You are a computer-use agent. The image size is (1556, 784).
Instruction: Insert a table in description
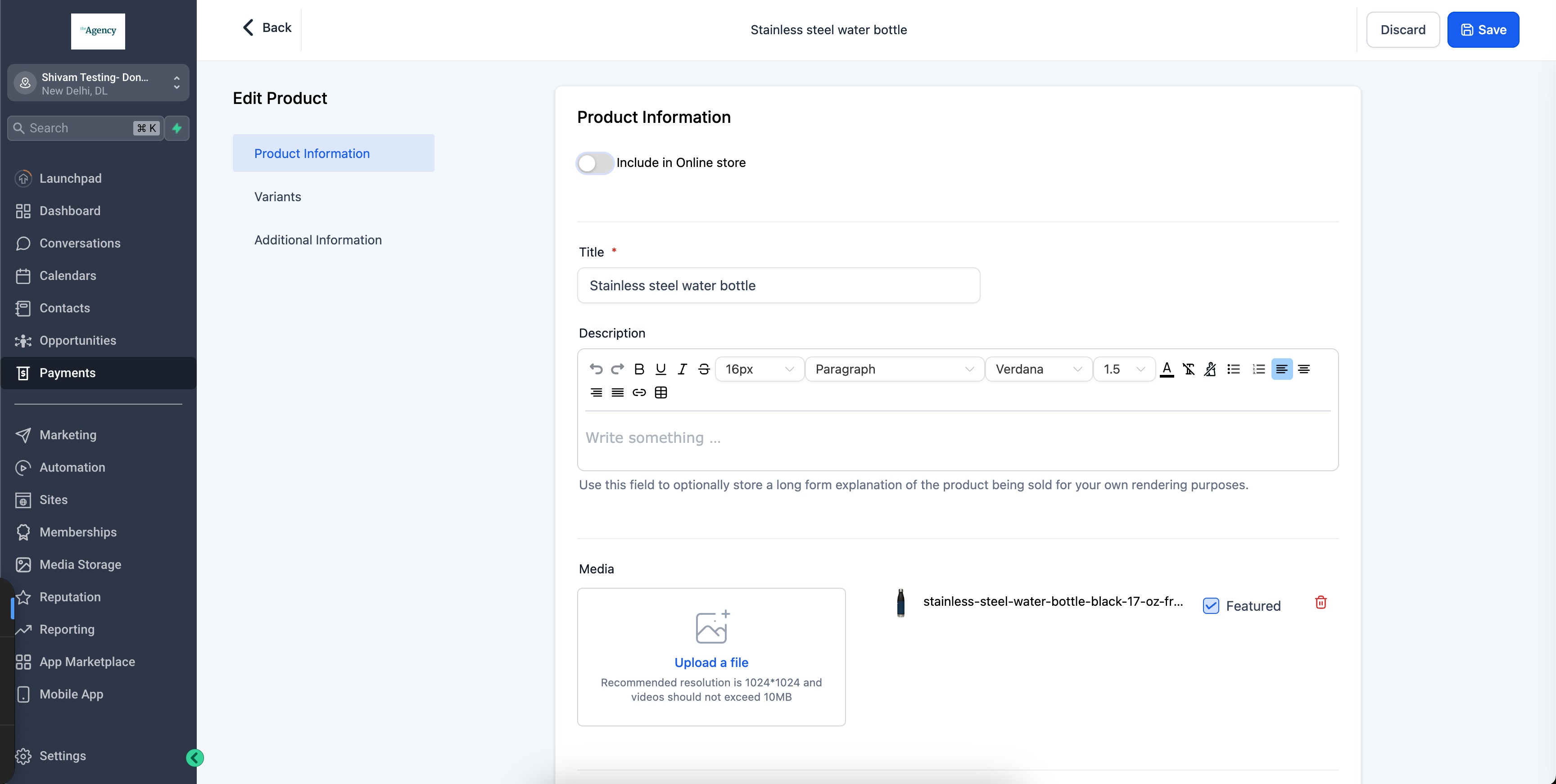click(x=661, y=392)
